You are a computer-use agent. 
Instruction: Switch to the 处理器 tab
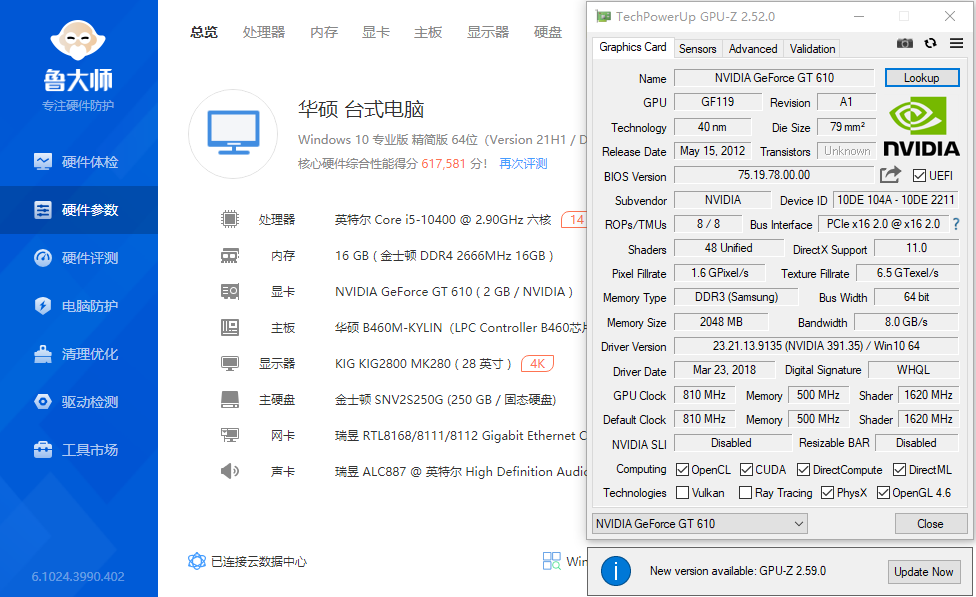tap(264, 32)
